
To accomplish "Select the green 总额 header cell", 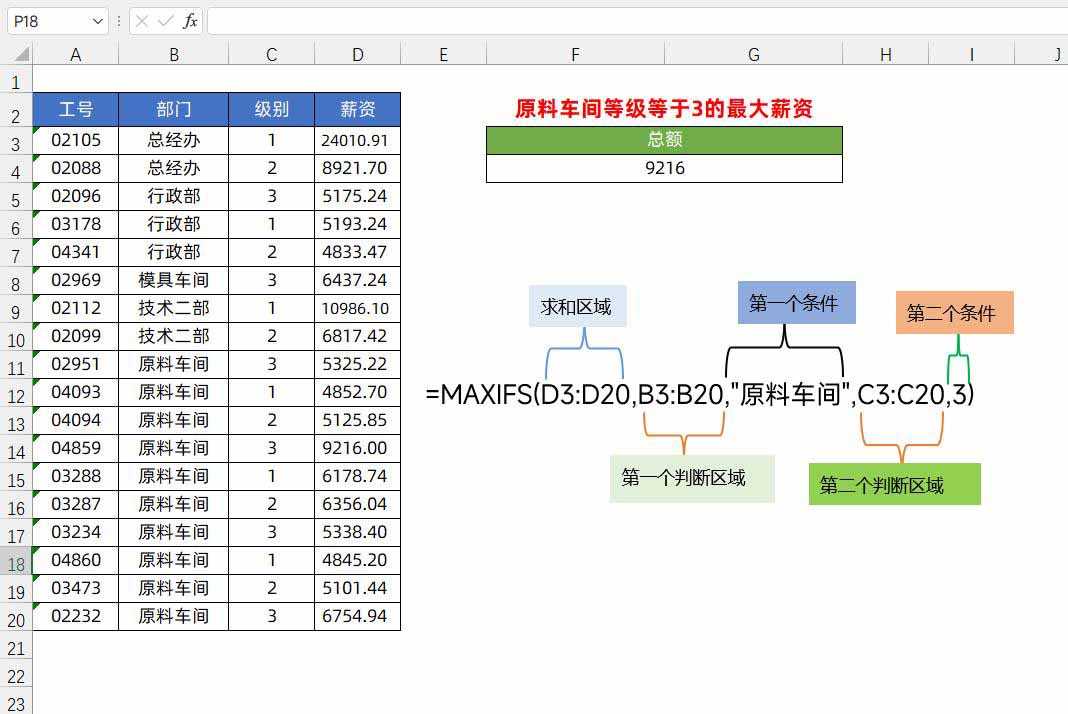I will (x=664, y=140).
